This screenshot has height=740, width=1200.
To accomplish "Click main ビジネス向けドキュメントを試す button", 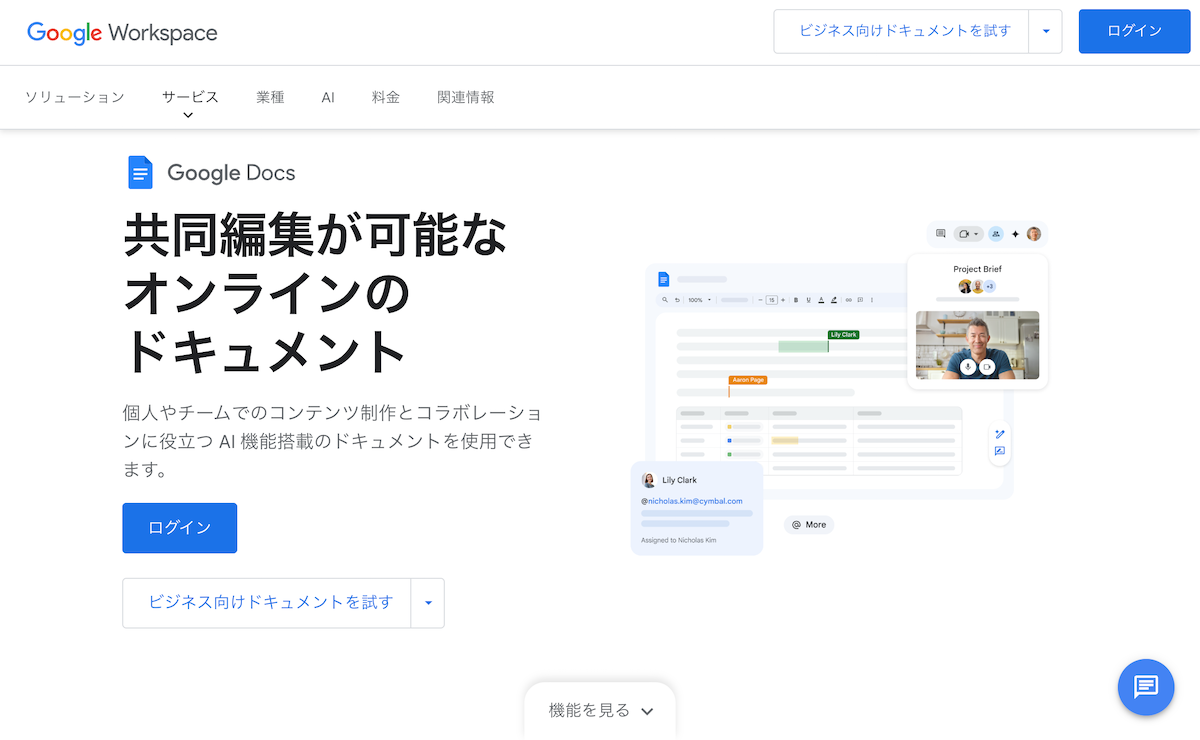I will coord(267,603).
